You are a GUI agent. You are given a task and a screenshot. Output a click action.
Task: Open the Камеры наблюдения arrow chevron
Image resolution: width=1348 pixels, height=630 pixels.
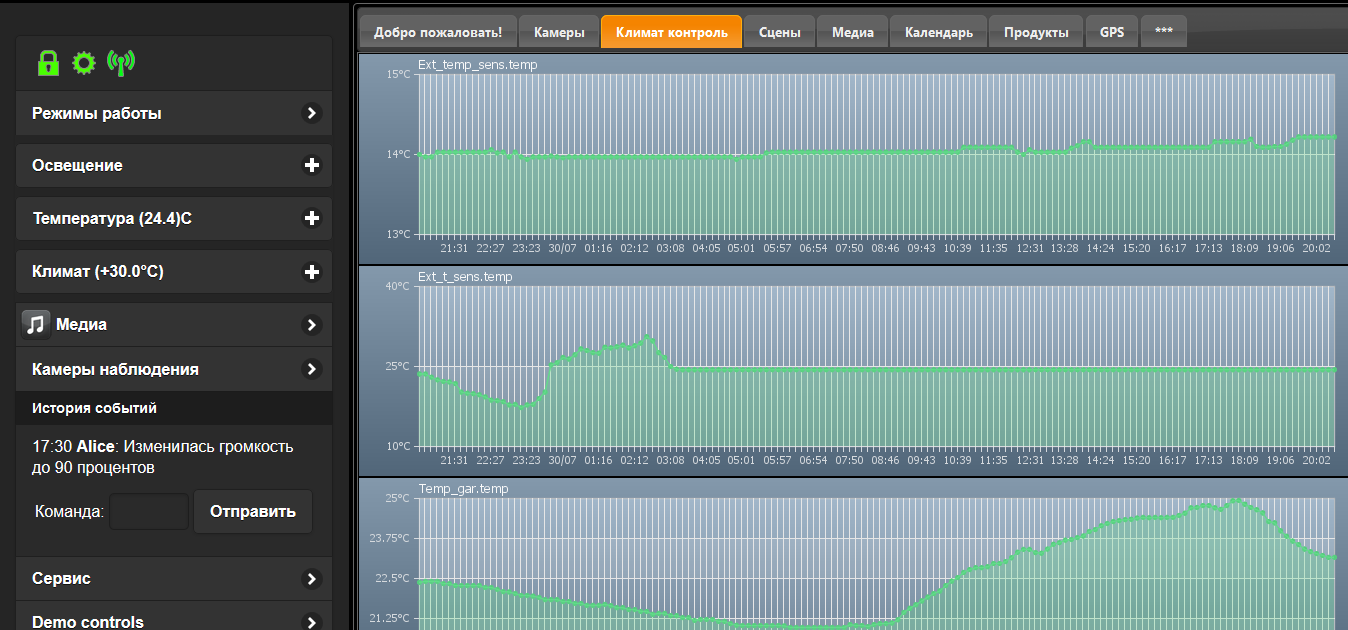coord(312,369)
